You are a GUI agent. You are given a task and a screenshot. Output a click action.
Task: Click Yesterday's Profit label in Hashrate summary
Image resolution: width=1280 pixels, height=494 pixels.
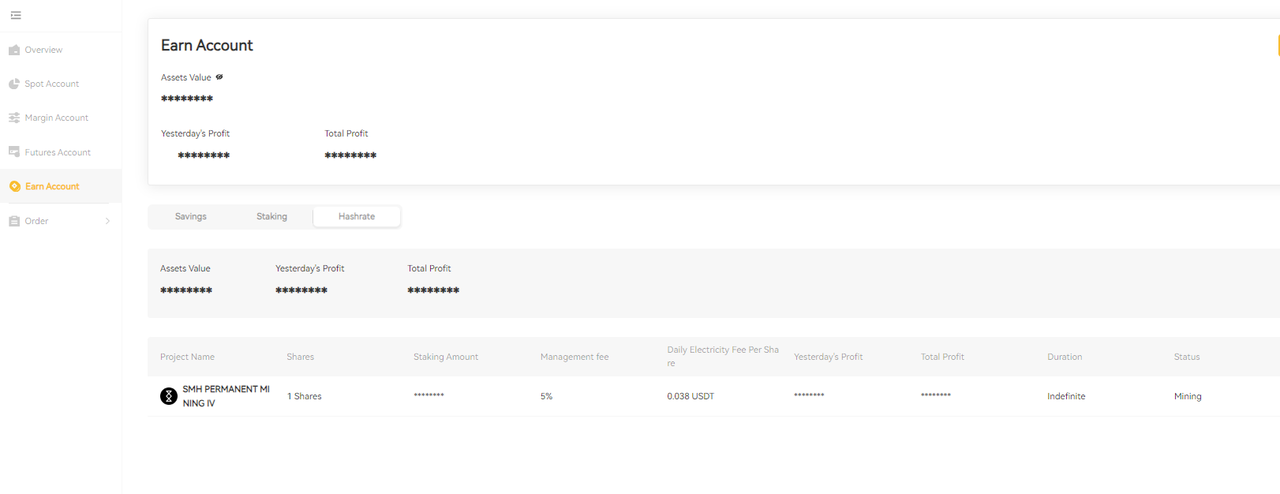point(310,269)
